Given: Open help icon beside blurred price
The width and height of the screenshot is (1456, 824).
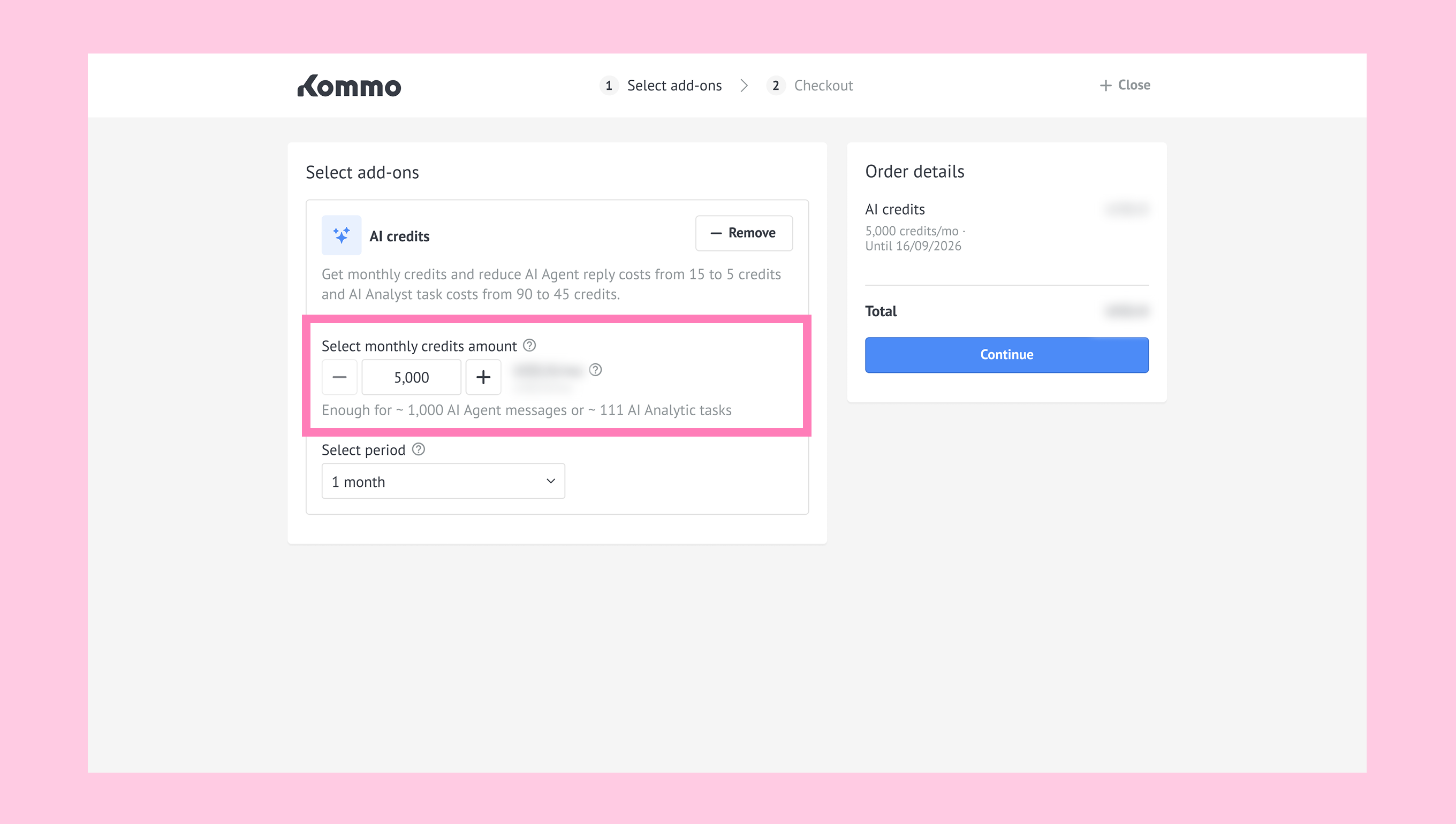Looking at the screenshot, I should (595, 370).
